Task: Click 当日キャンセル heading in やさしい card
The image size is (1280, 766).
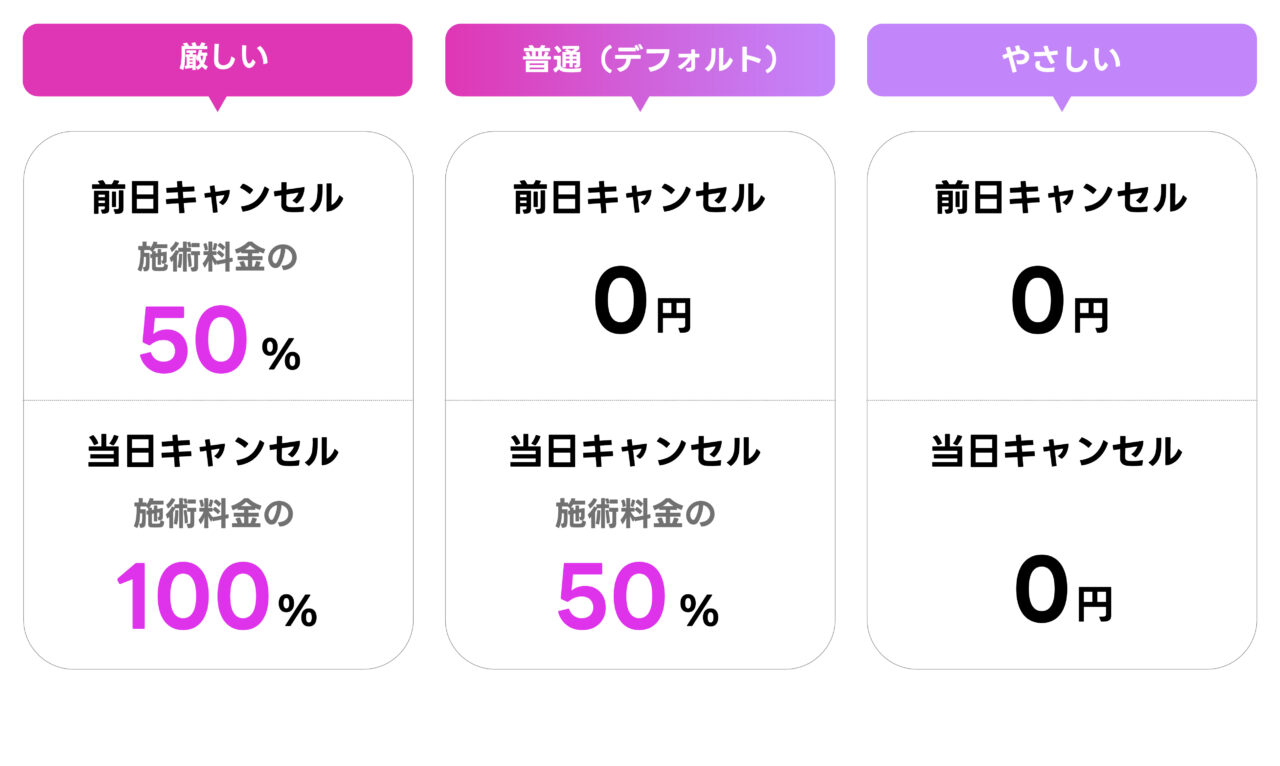Action: point(1057,452)
